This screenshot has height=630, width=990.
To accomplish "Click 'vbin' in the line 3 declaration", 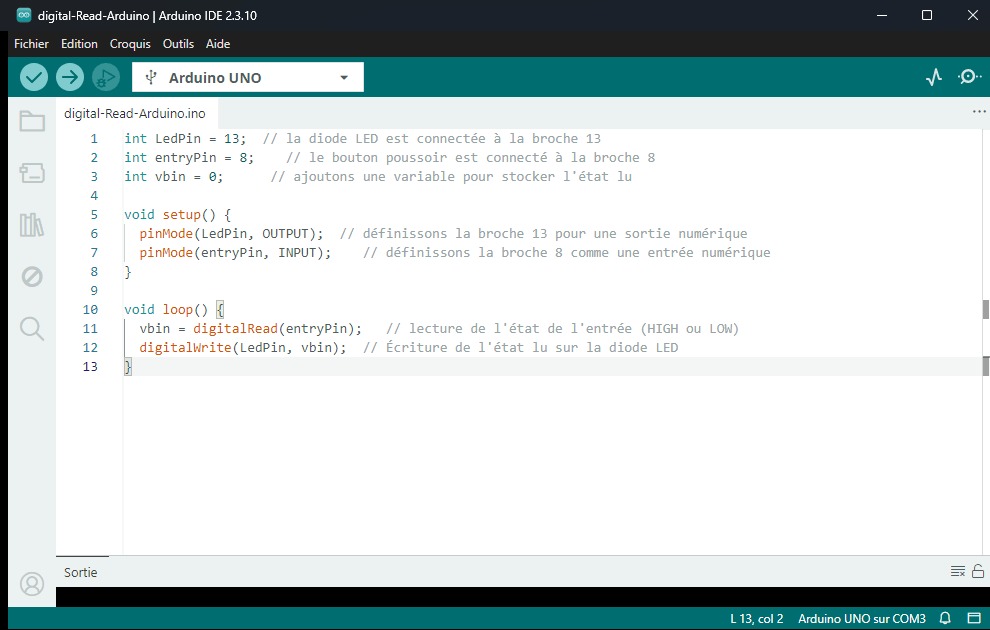I will pyautogui.click(x=170, y=176).
